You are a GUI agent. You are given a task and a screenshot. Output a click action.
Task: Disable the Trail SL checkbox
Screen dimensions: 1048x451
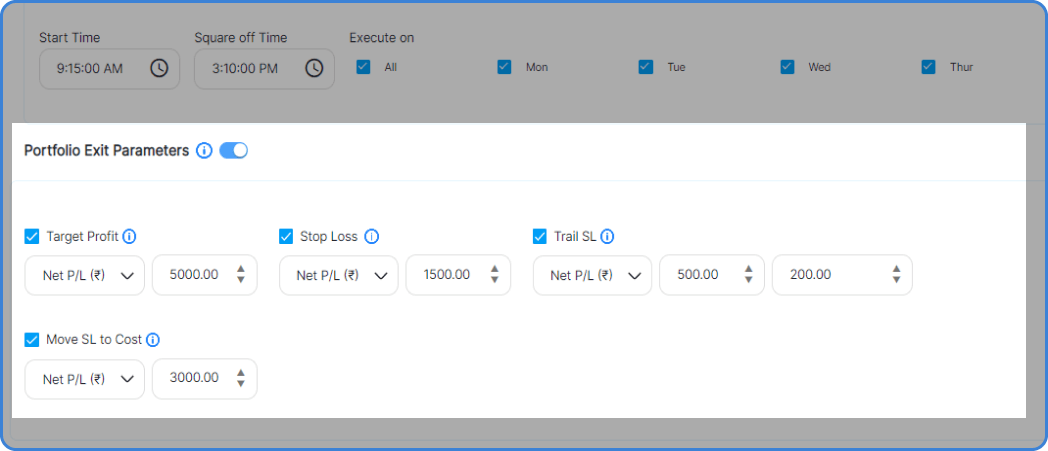(539, 237)
